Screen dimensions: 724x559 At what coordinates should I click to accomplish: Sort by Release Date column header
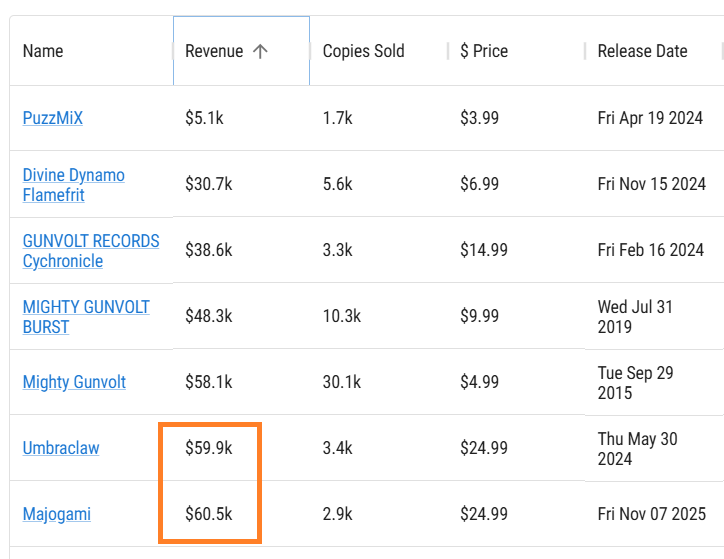[x=642, y=51]
